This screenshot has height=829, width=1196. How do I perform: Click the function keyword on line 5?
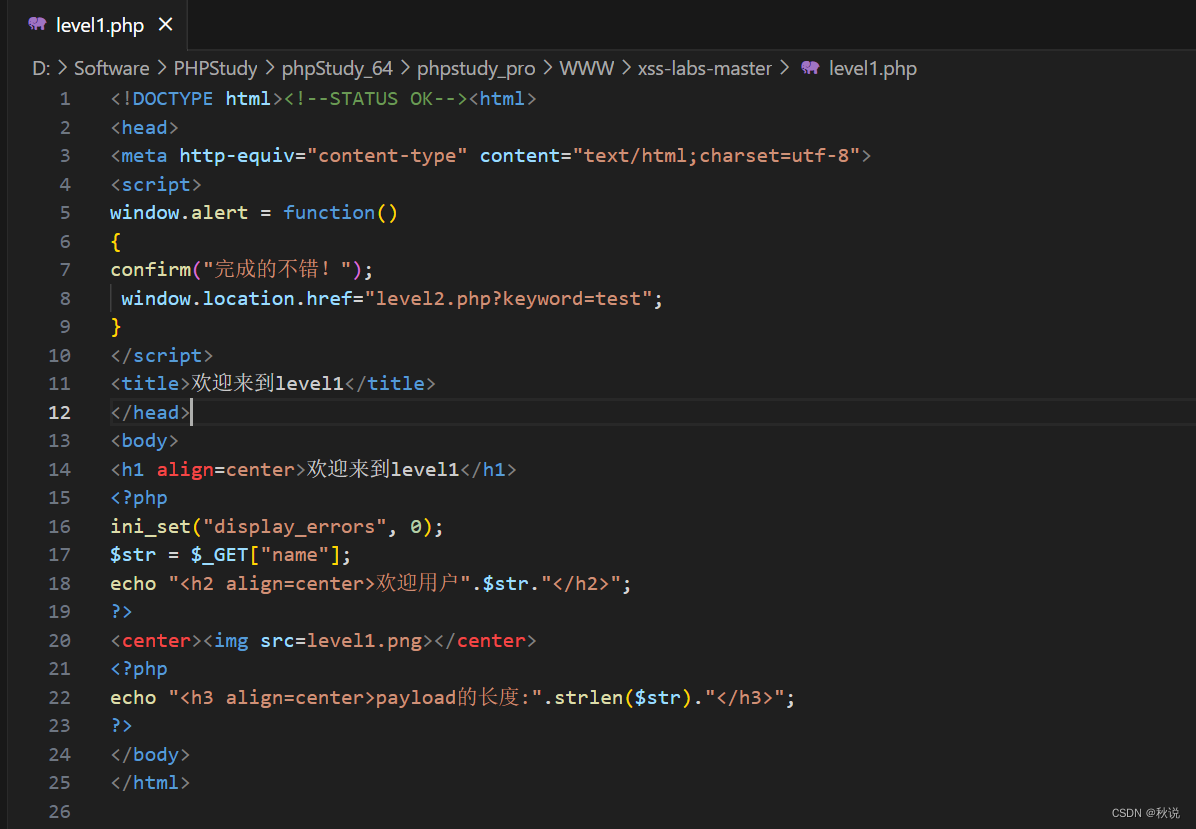click(329, 213)
